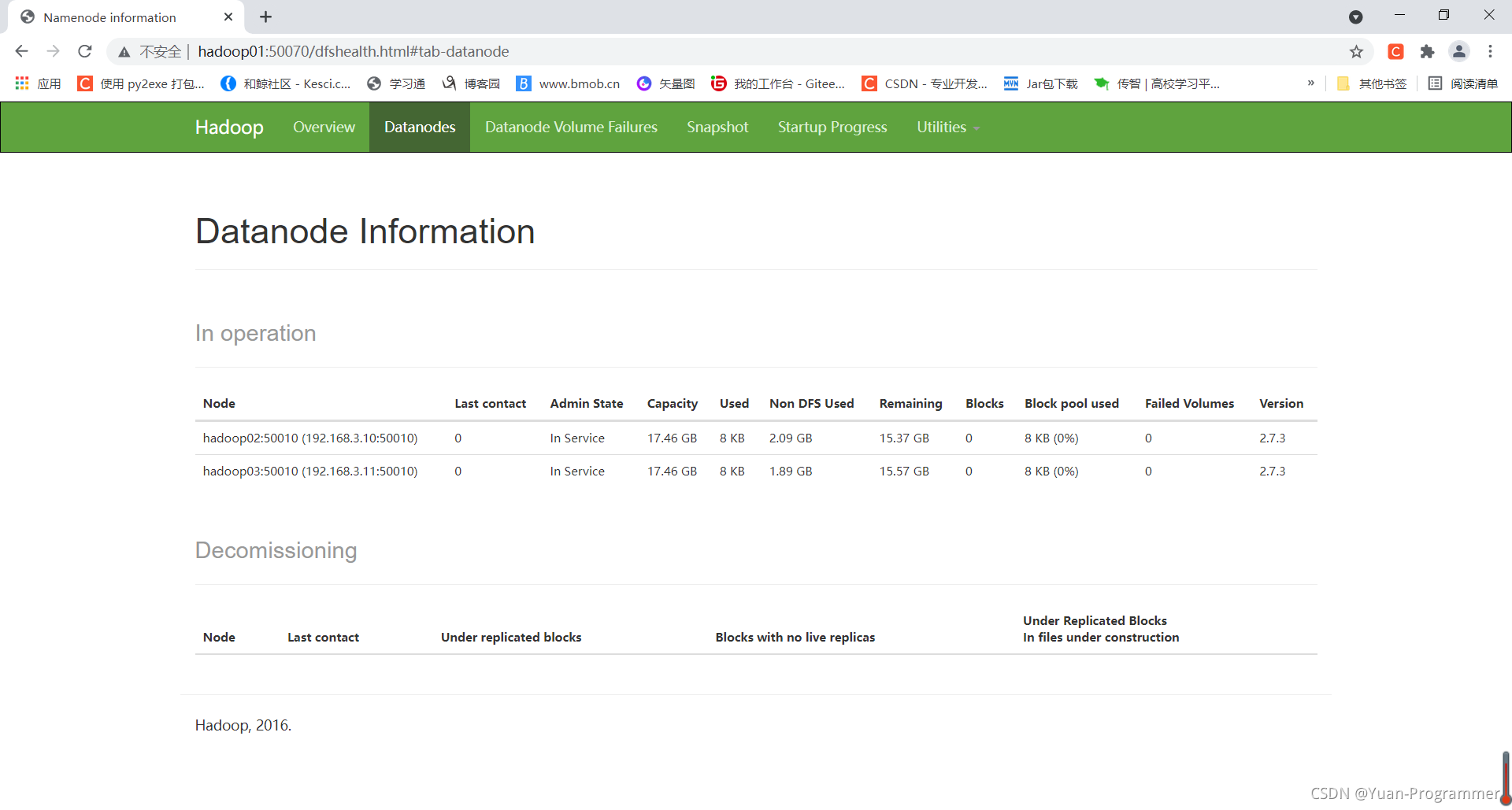Select the Datanodes tab
Screen dimensions: 1512x810
[x=420, y=127]
